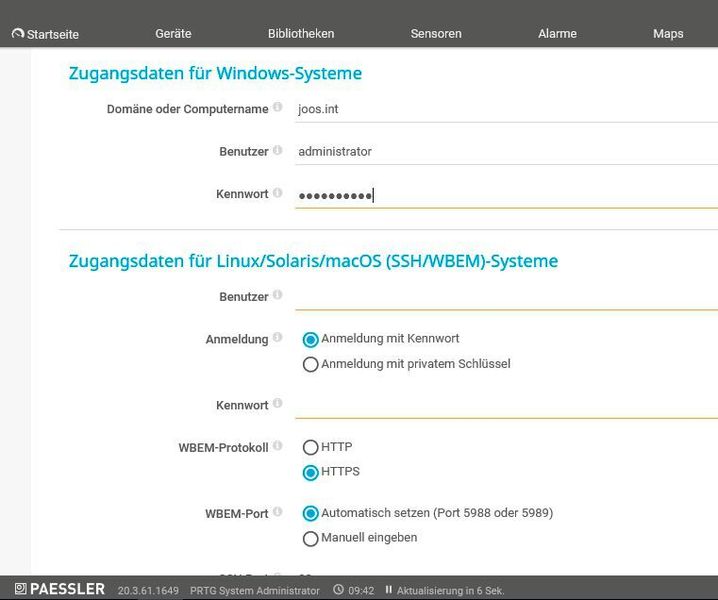Viewport: 718px width, 600px height.
Task: Click the clock icon in status bar
Action: pyautogui.click(x=338, y=590)
